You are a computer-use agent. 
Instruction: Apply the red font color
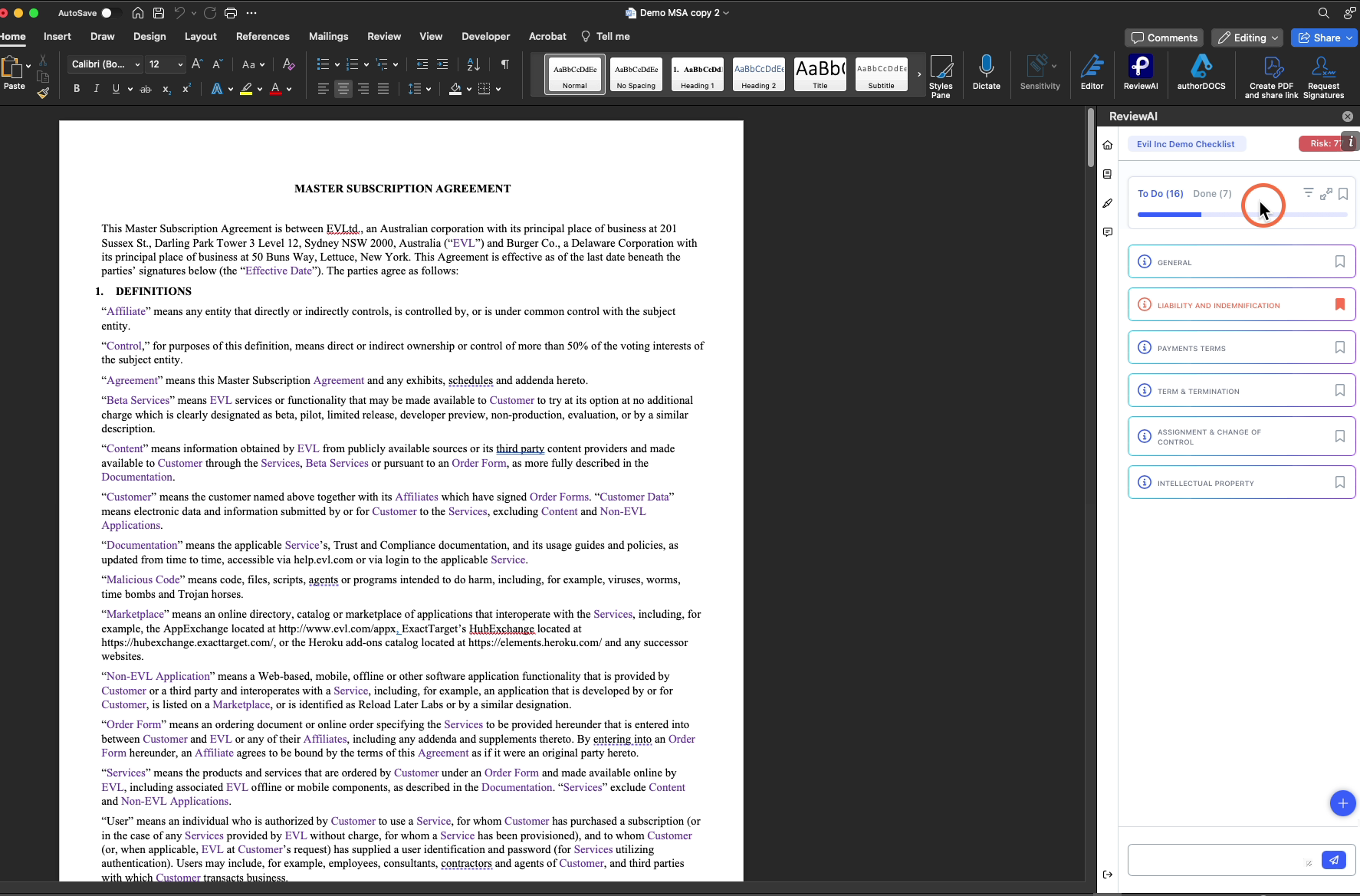[x=275, y=89]
